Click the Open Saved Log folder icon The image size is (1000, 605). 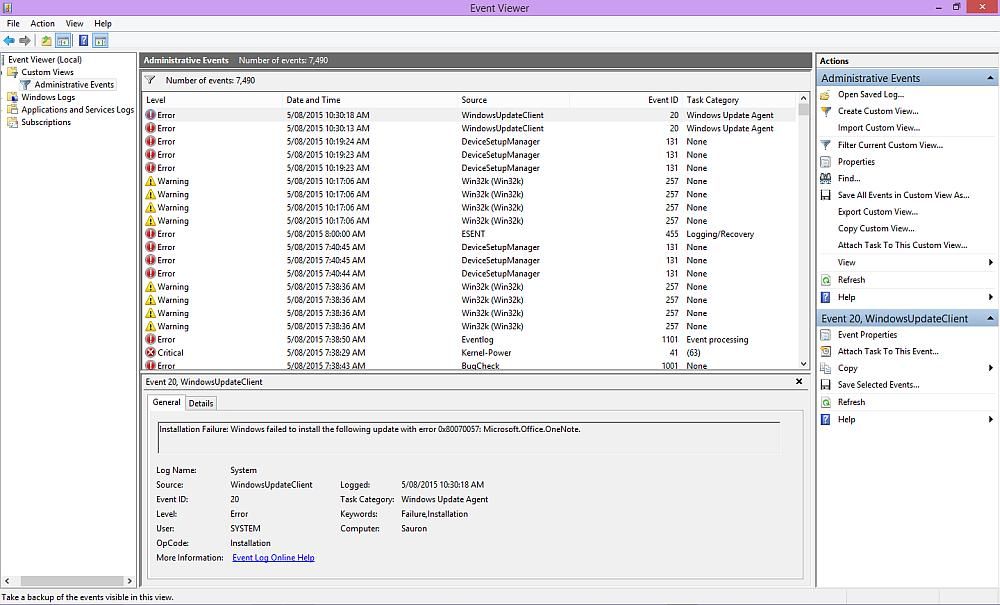click(826, 95)
